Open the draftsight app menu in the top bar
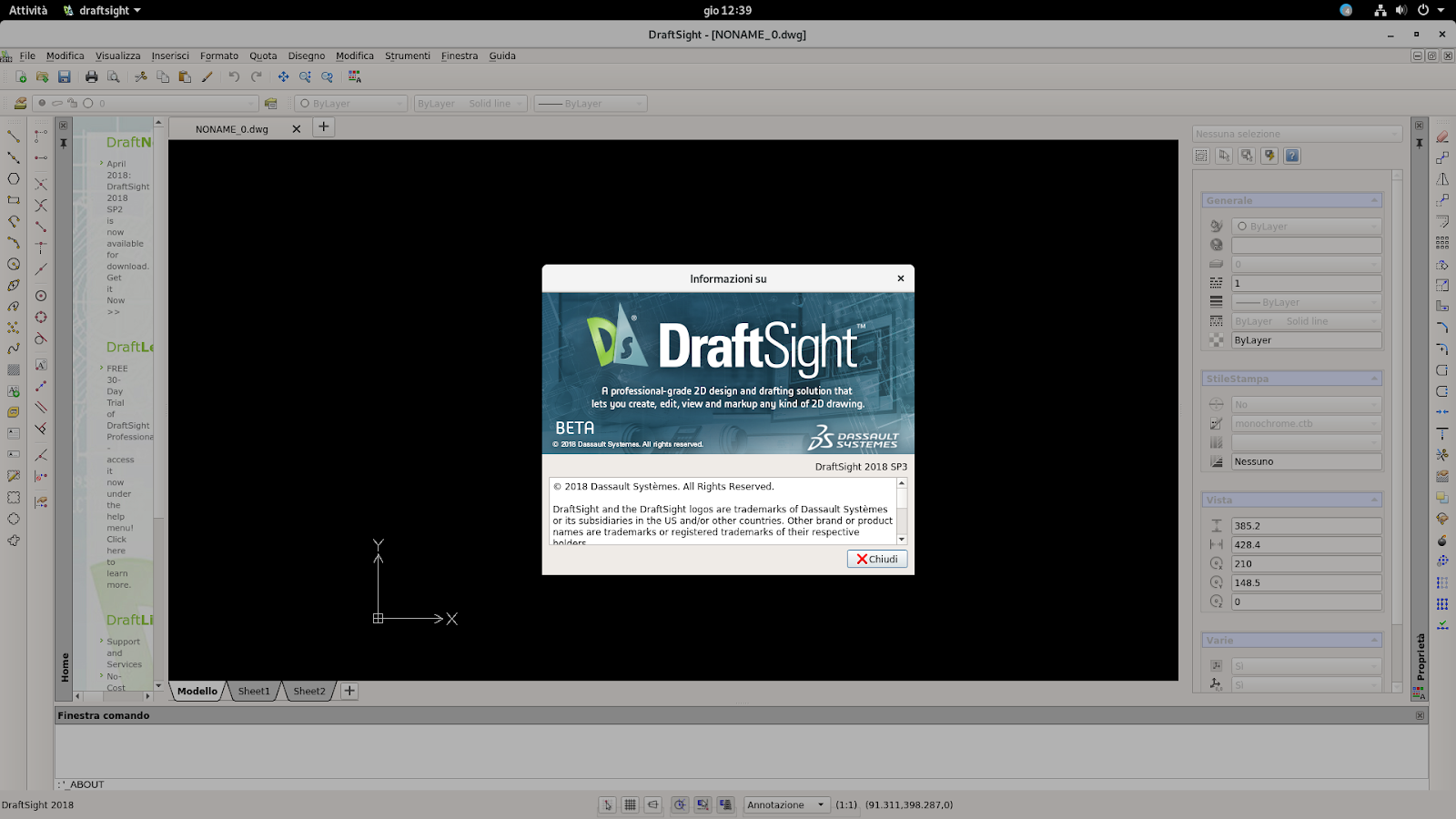Image resolution: width=1456 pixels, height=819 pixels. (x=102, y=10)
